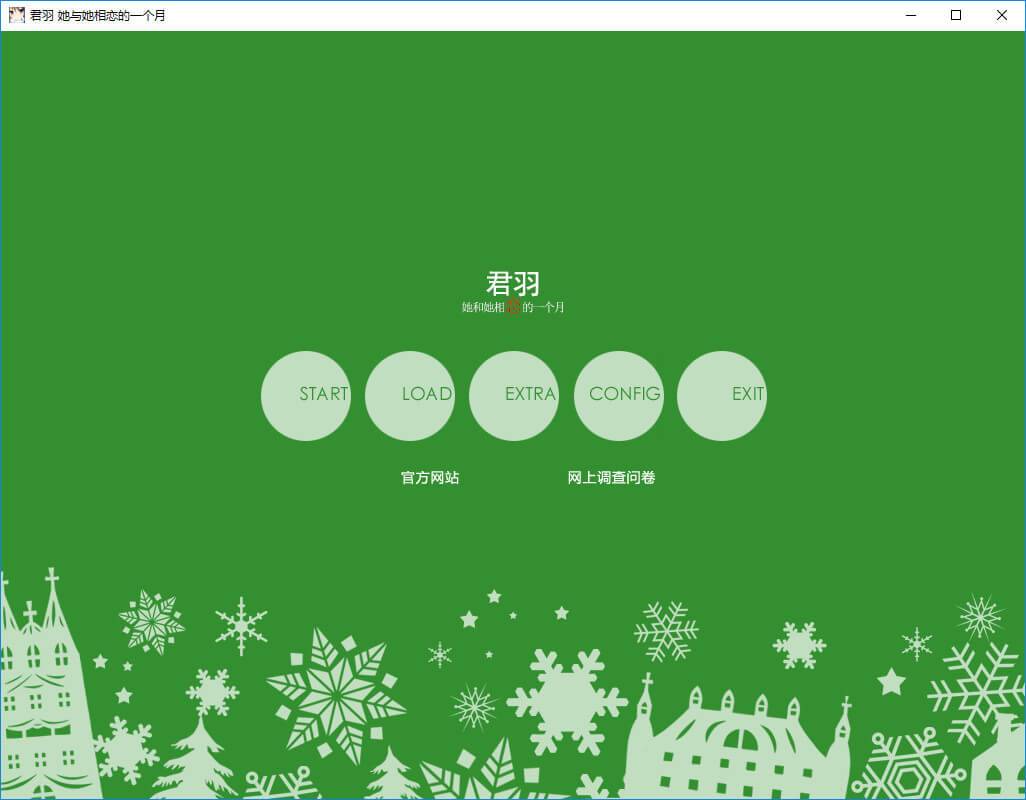Click the 君羽 title logo
Viewport: 1026px width, 800px height.
pos(513,283)
